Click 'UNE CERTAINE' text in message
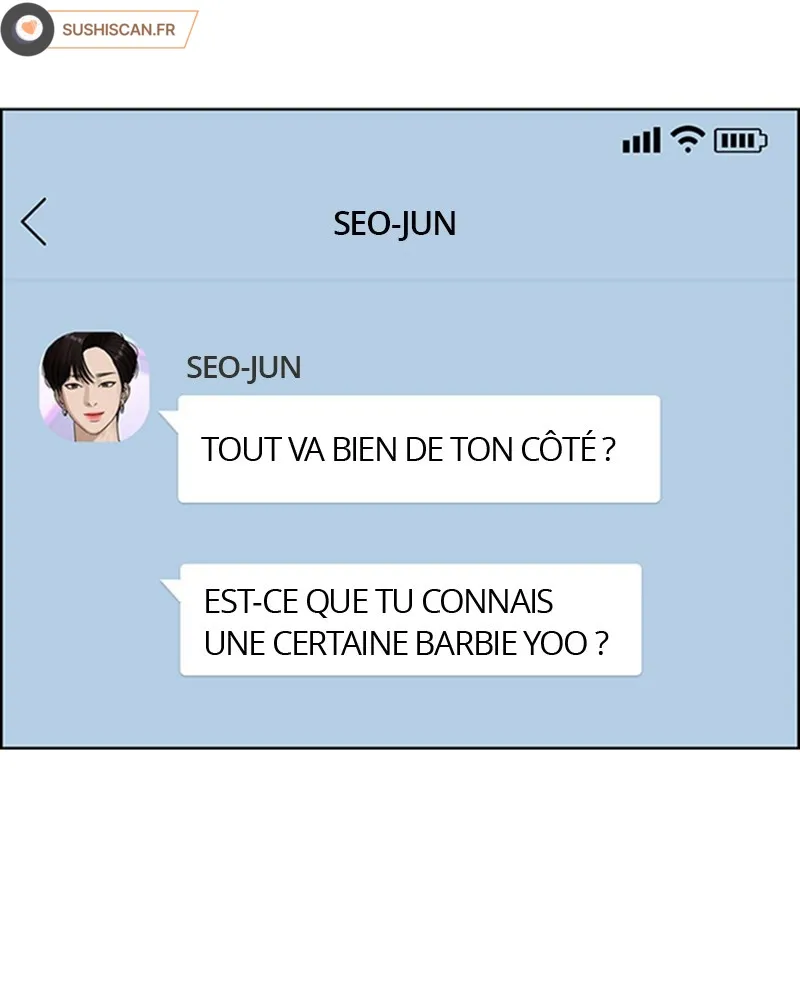The height and width of the screenshot is (1000, 800). (x=307, y=643)
